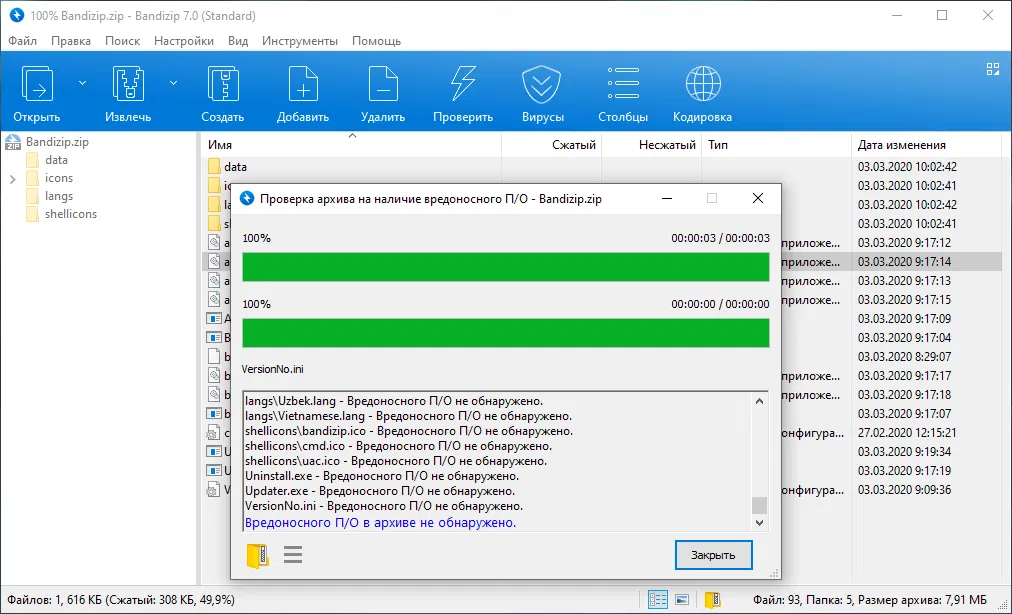Screen dimensions: 1012x614
Task: Switch to details view in status bar
Action: click(658, 600)
